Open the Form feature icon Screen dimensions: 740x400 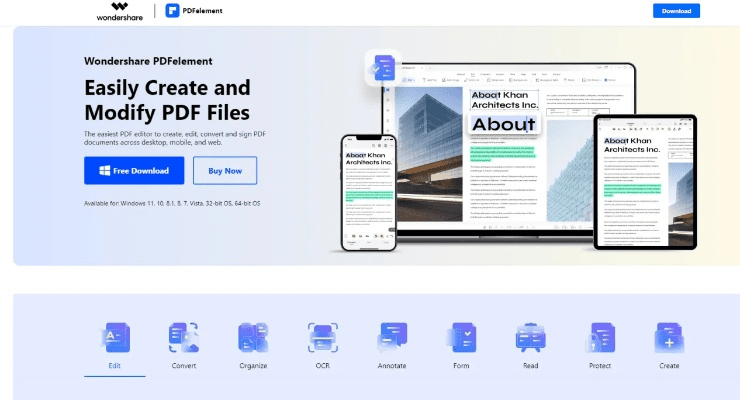(x=462, y=339)
